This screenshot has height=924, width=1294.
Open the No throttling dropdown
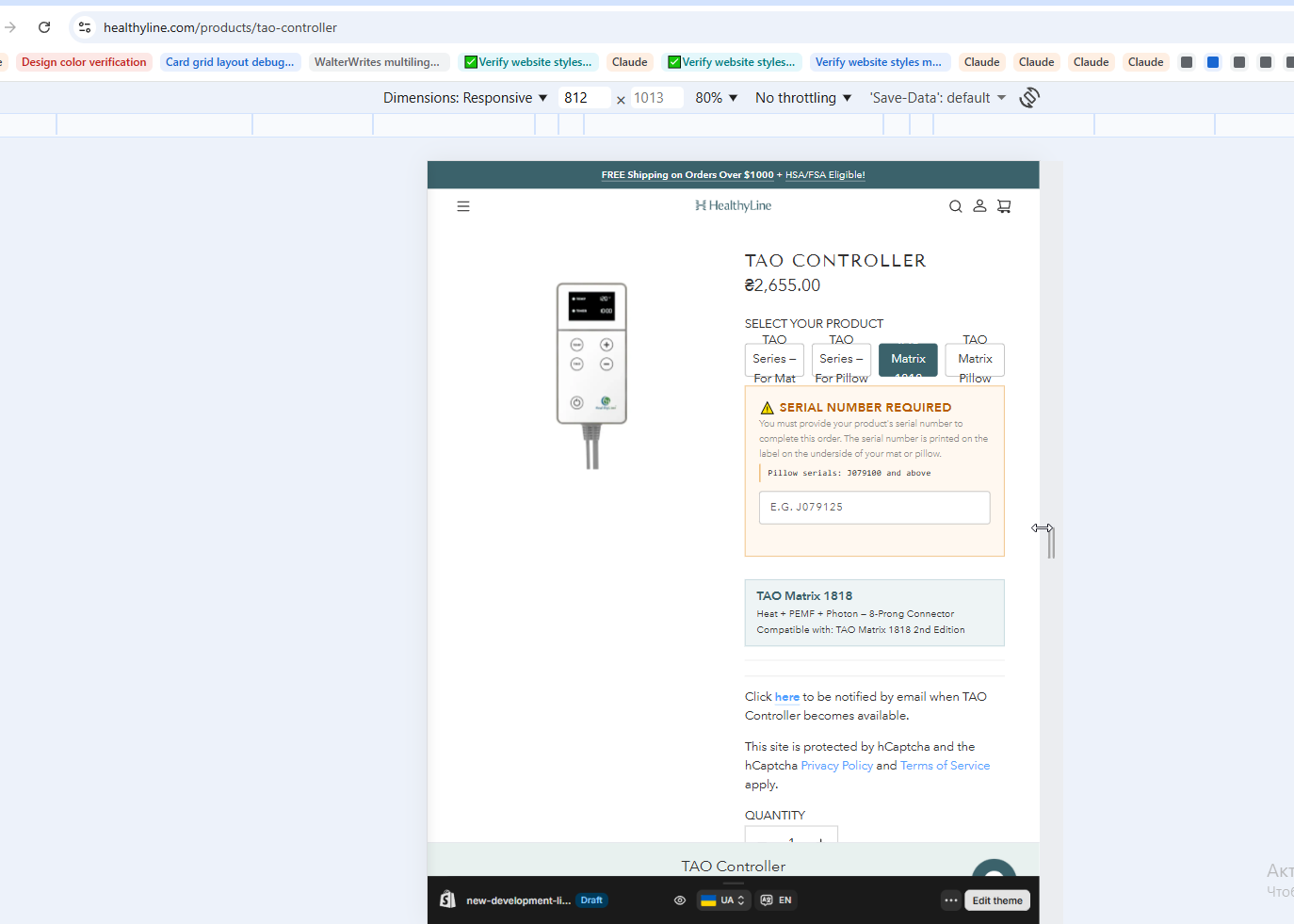point(803,98)
